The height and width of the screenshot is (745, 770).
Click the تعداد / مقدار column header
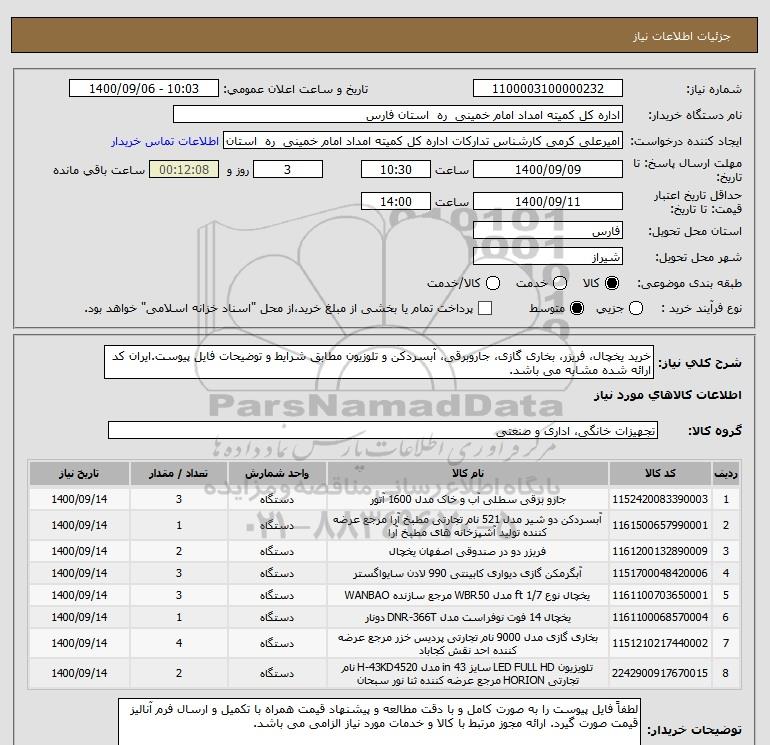click(179, 473)
